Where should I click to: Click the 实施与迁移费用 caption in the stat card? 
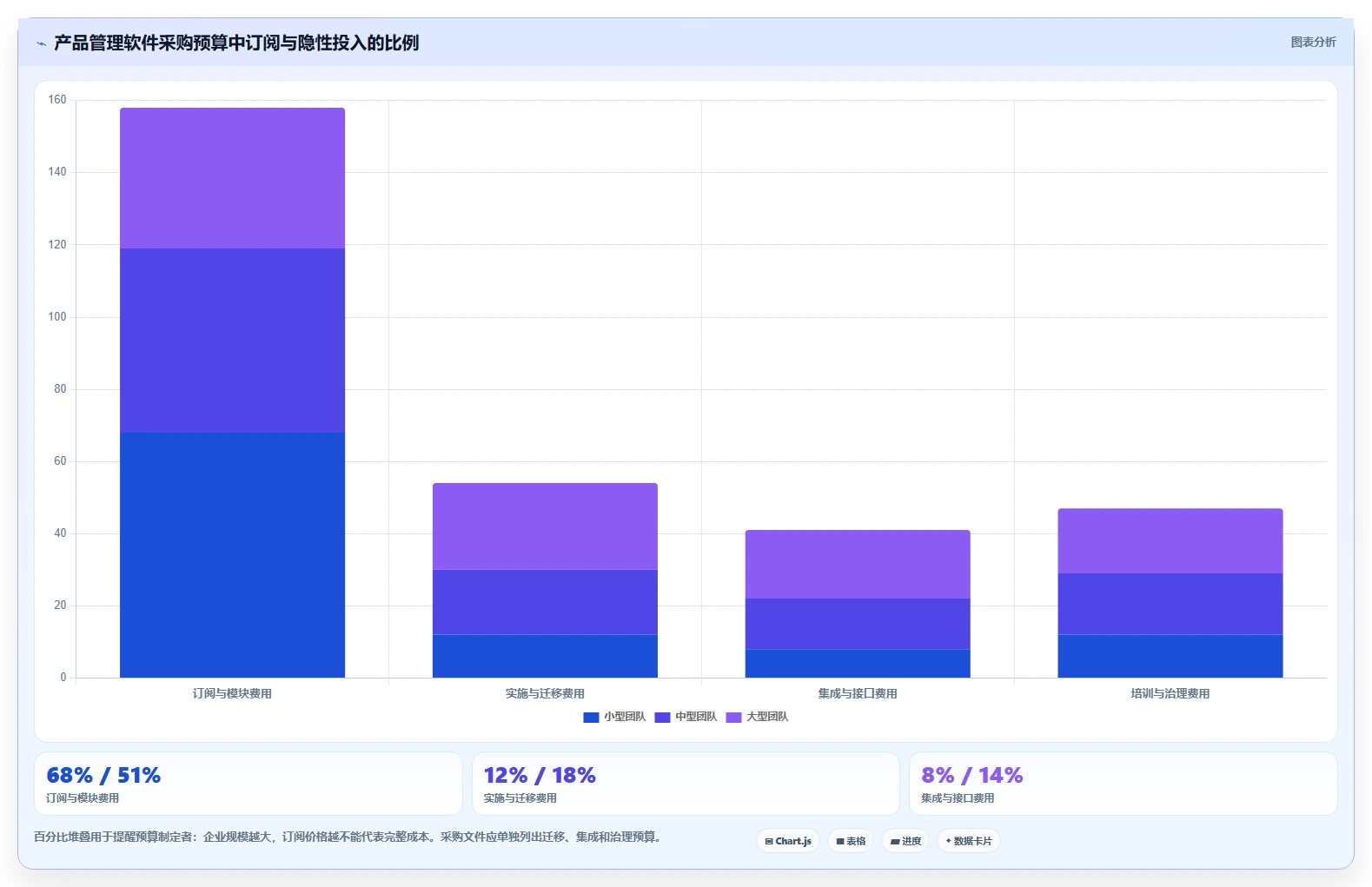click(x=520, y=798)
